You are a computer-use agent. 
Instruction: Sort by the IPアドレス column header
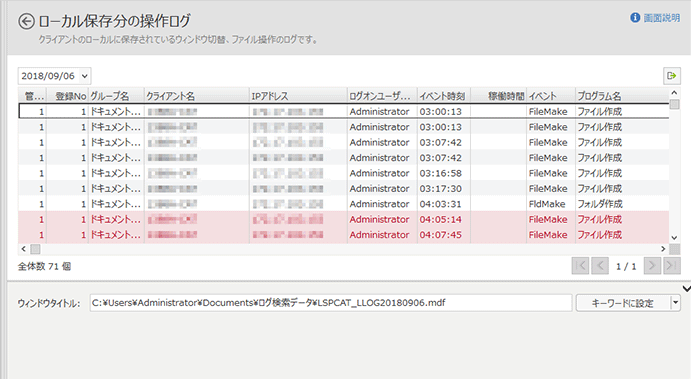(298, 96)
